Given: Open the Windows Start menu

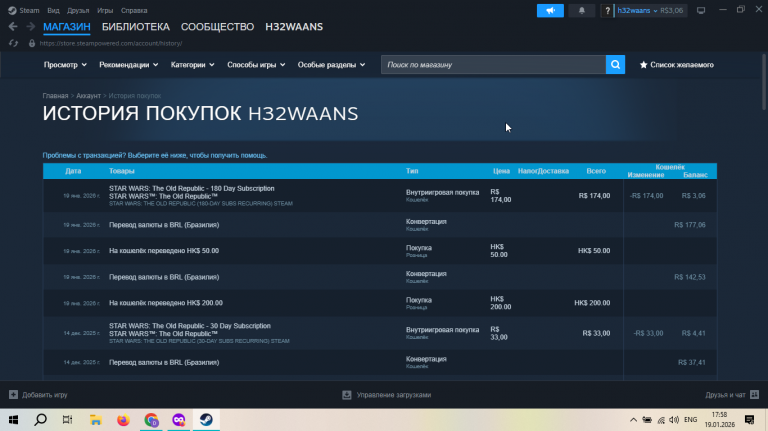Looking at the screenshot, I should 13,420.
